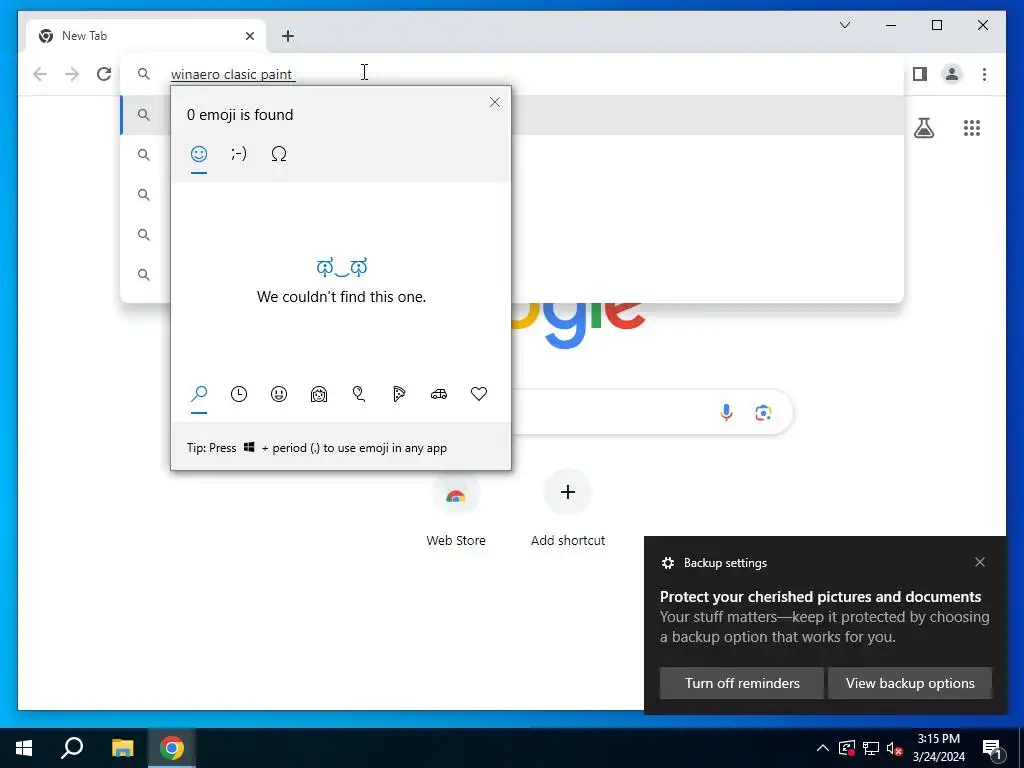Open the most recently used clock category

[239, 394]
